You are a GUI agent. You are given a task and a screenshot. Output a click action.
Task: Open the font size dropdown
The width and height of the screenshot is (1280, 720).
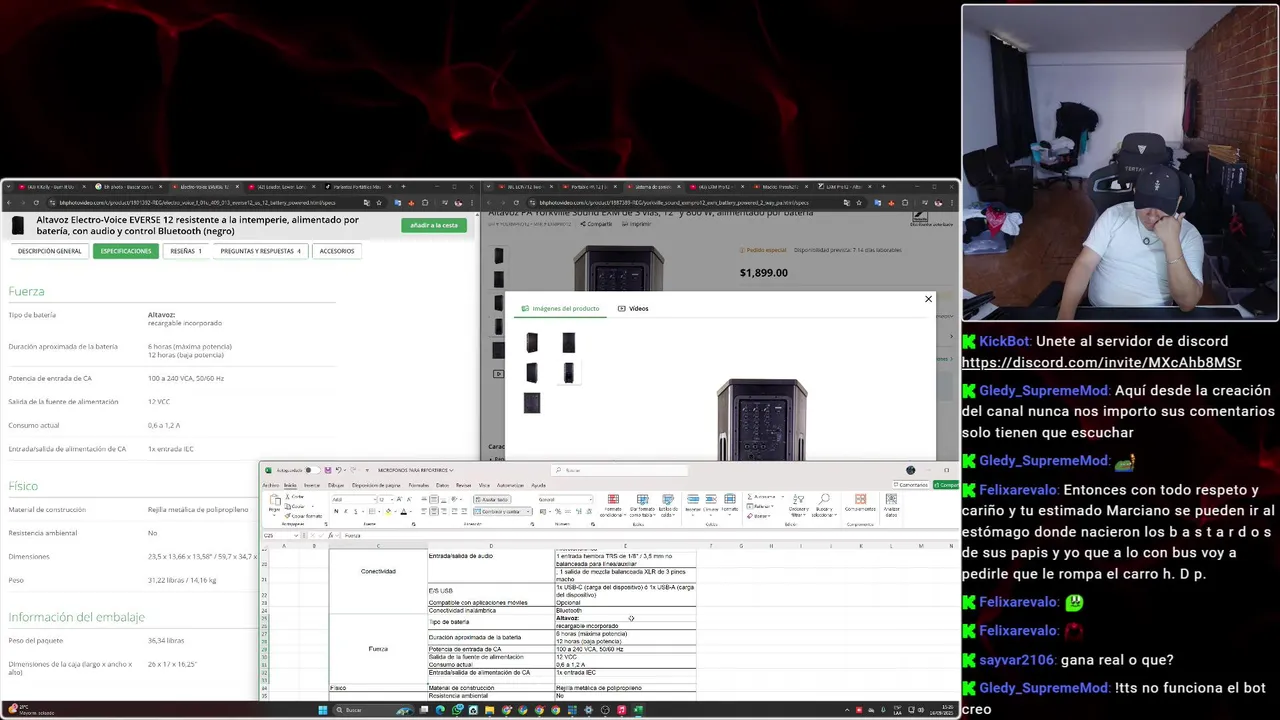392,499
